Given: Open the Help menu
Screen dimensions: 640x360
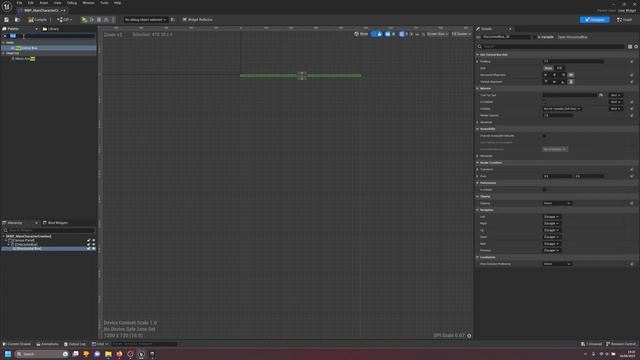Looking at the screenshot, I should click(118, 3).
